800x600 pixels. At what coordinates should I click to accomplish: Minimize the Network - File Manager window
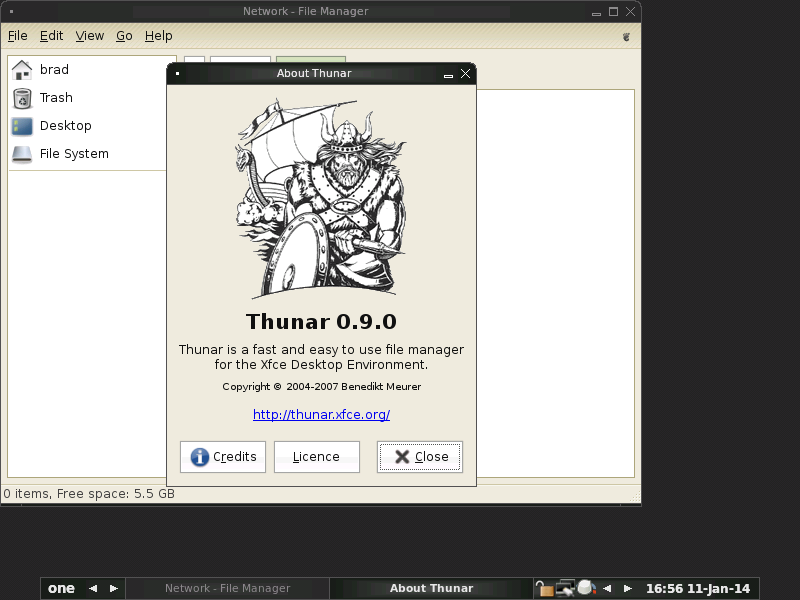[x=596, y=12]
